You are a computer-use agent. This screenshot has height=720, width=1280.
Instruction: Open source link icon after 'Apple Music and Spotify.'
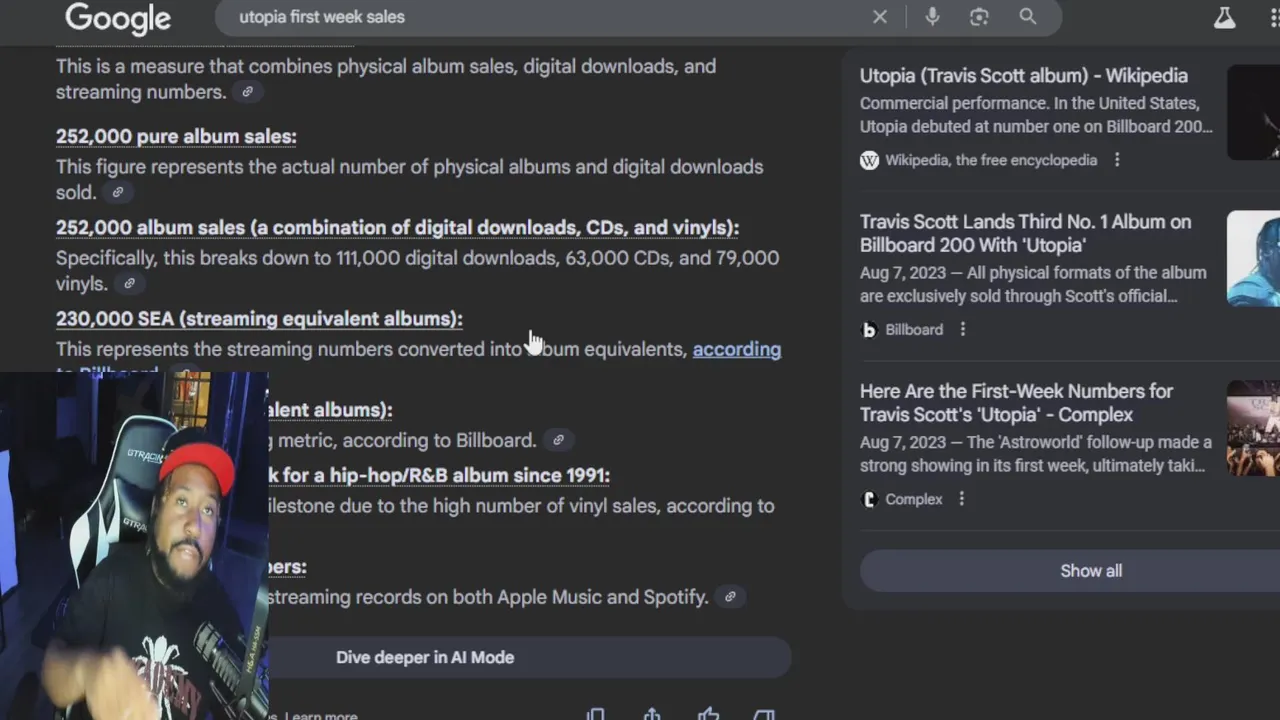tap(730, 597)
